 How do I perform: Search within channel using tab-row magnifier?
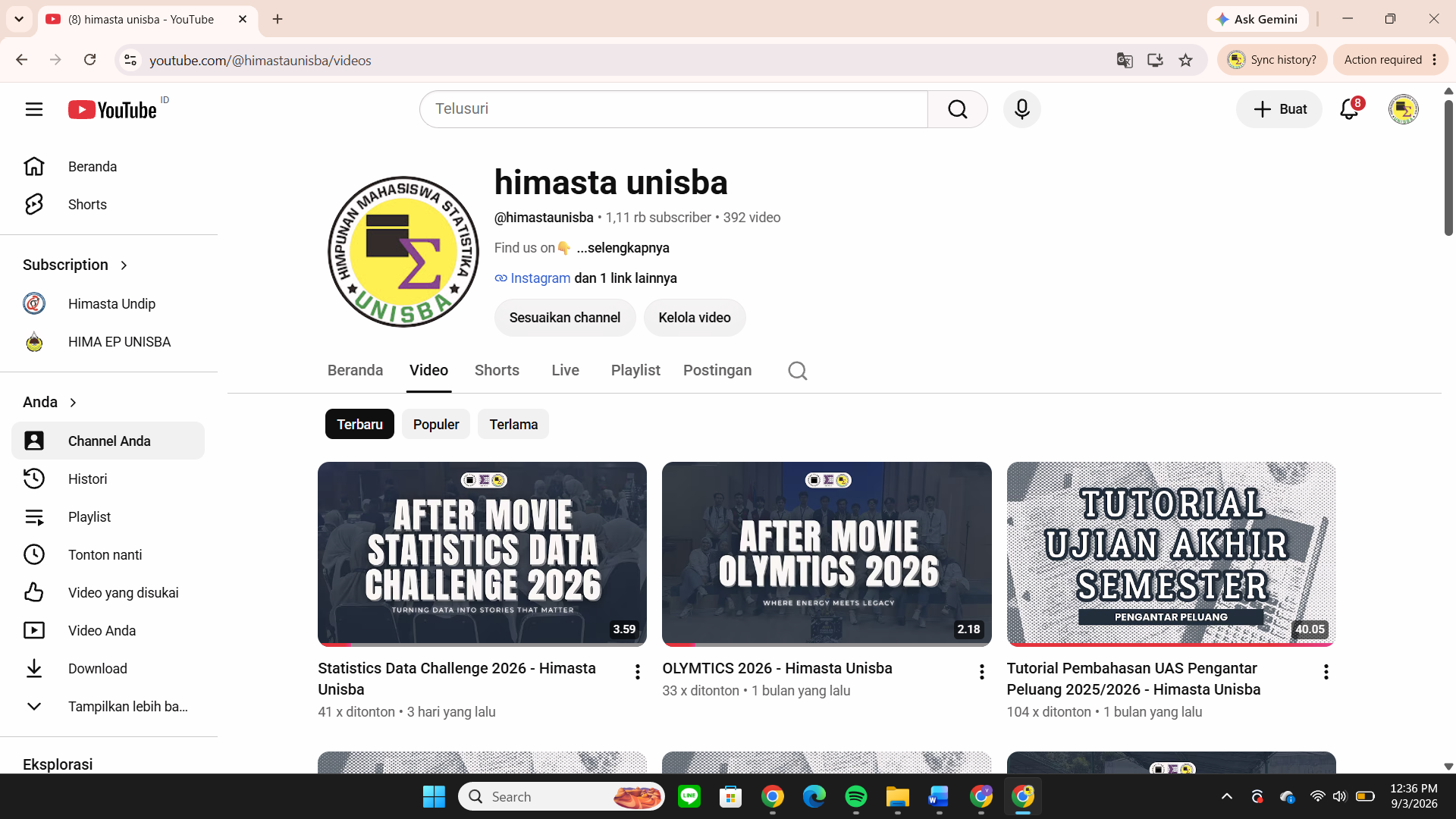(797, 371)
